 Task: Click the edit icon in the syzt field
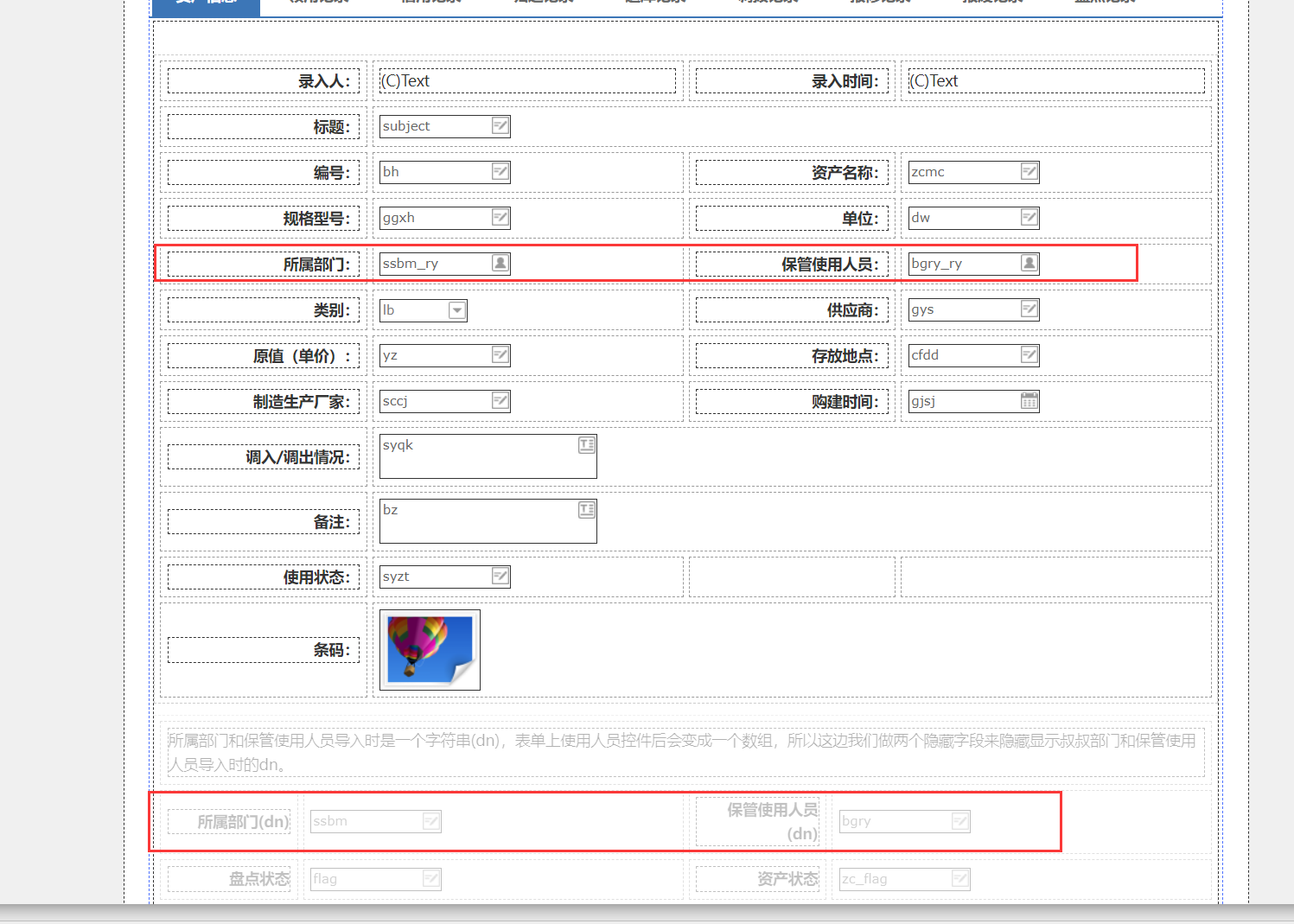500,577
